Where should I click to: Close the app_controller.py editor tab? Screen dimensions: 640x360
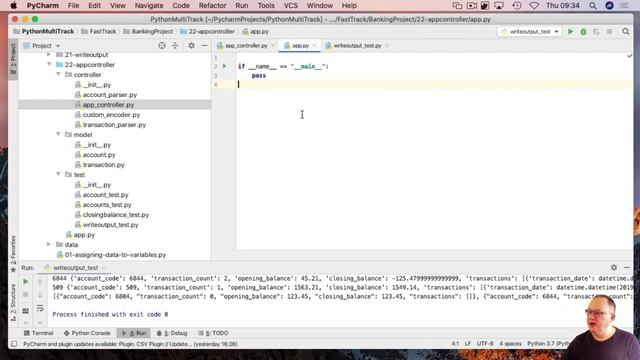point(273,46)
